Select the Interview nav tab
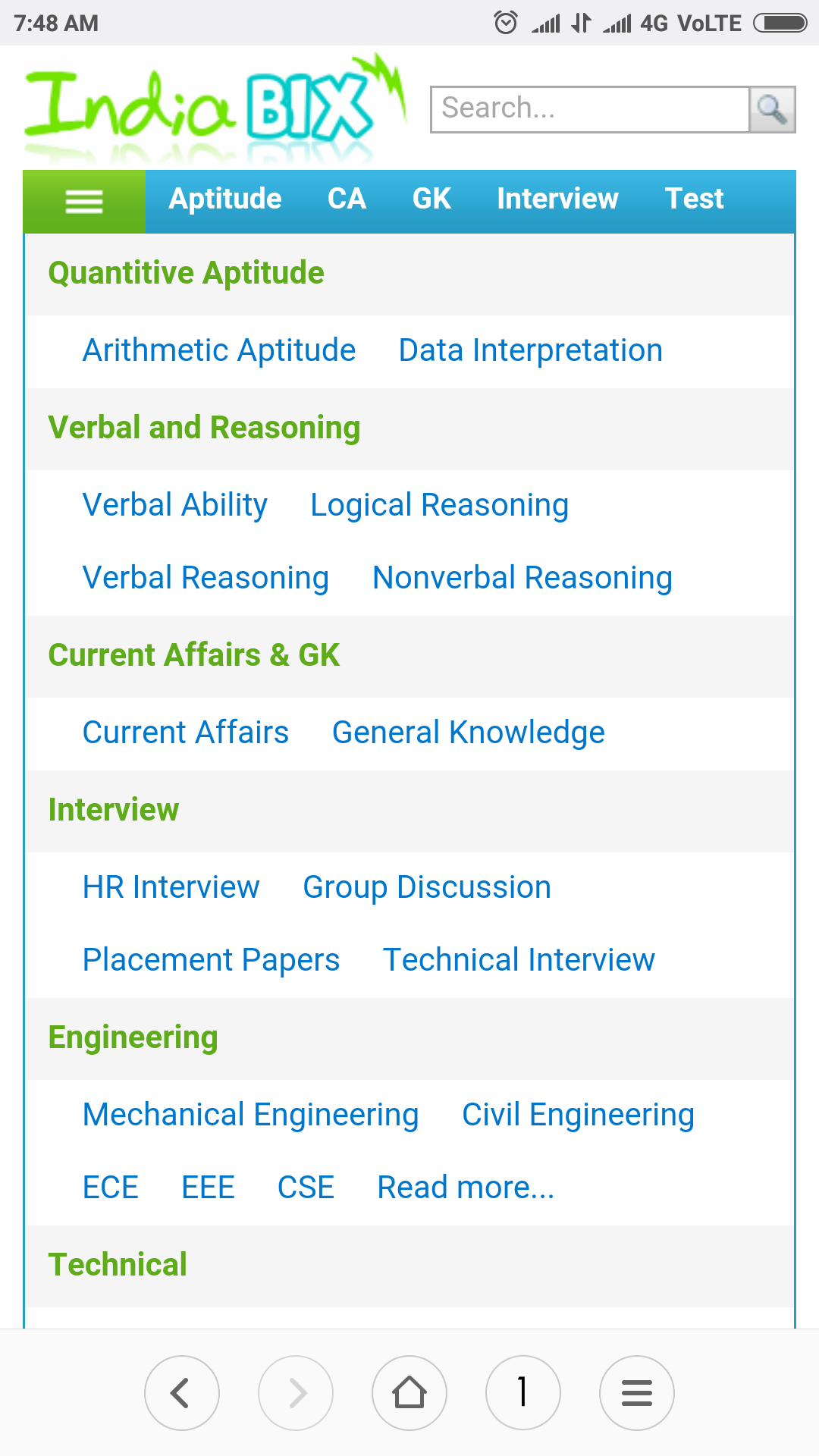The width and height of the screenshot is (819, 1456). click(x=557, y=199)
